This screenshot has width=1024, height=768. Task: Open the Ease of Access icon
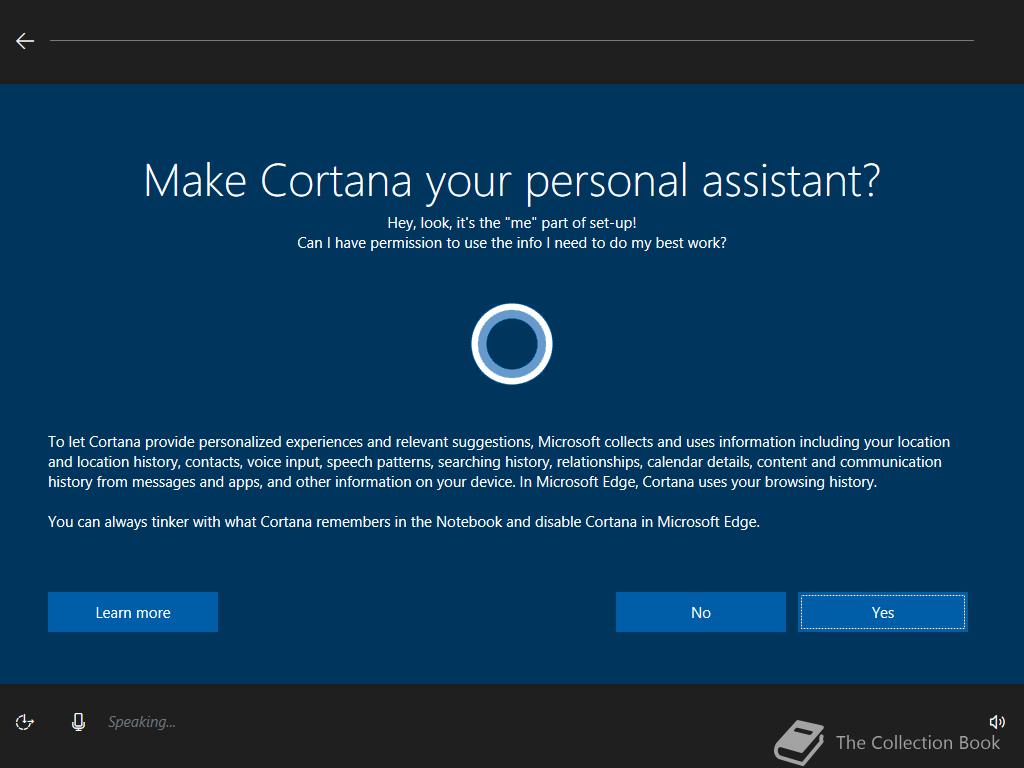click(25, 722)
